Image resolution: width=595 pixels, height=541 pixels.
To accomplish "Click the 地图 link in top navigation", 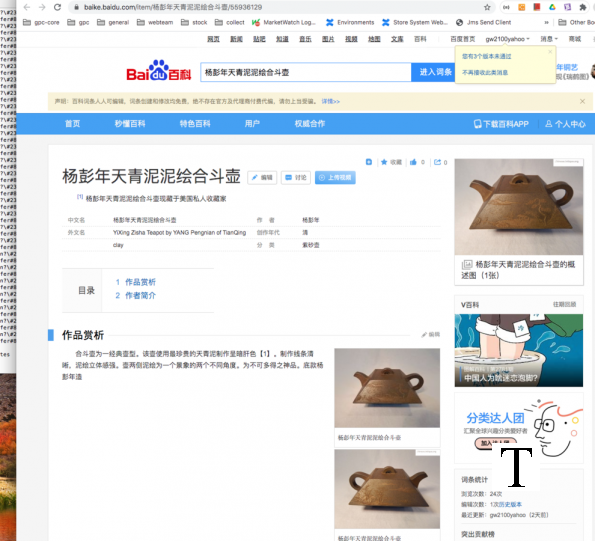I will coord(374,39).
